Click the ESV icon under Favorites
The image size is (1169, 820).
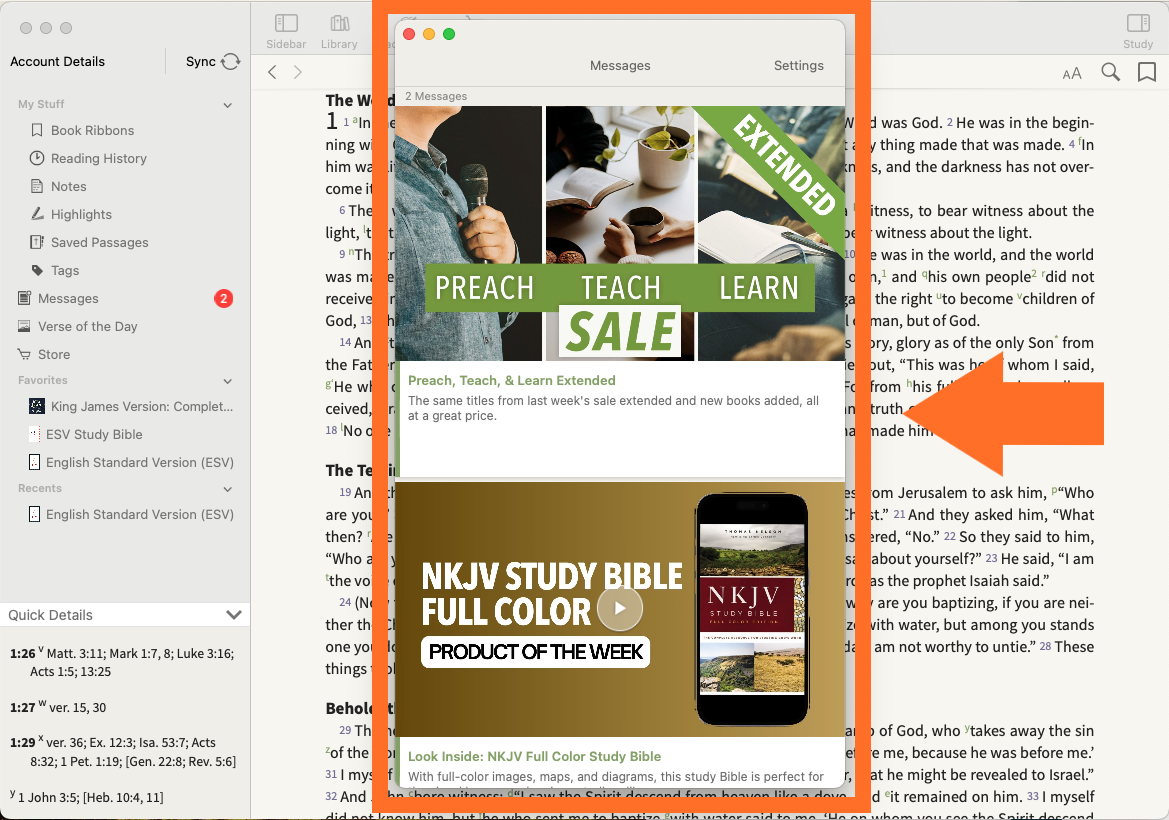pyautogui.click(x=34, y=462)
